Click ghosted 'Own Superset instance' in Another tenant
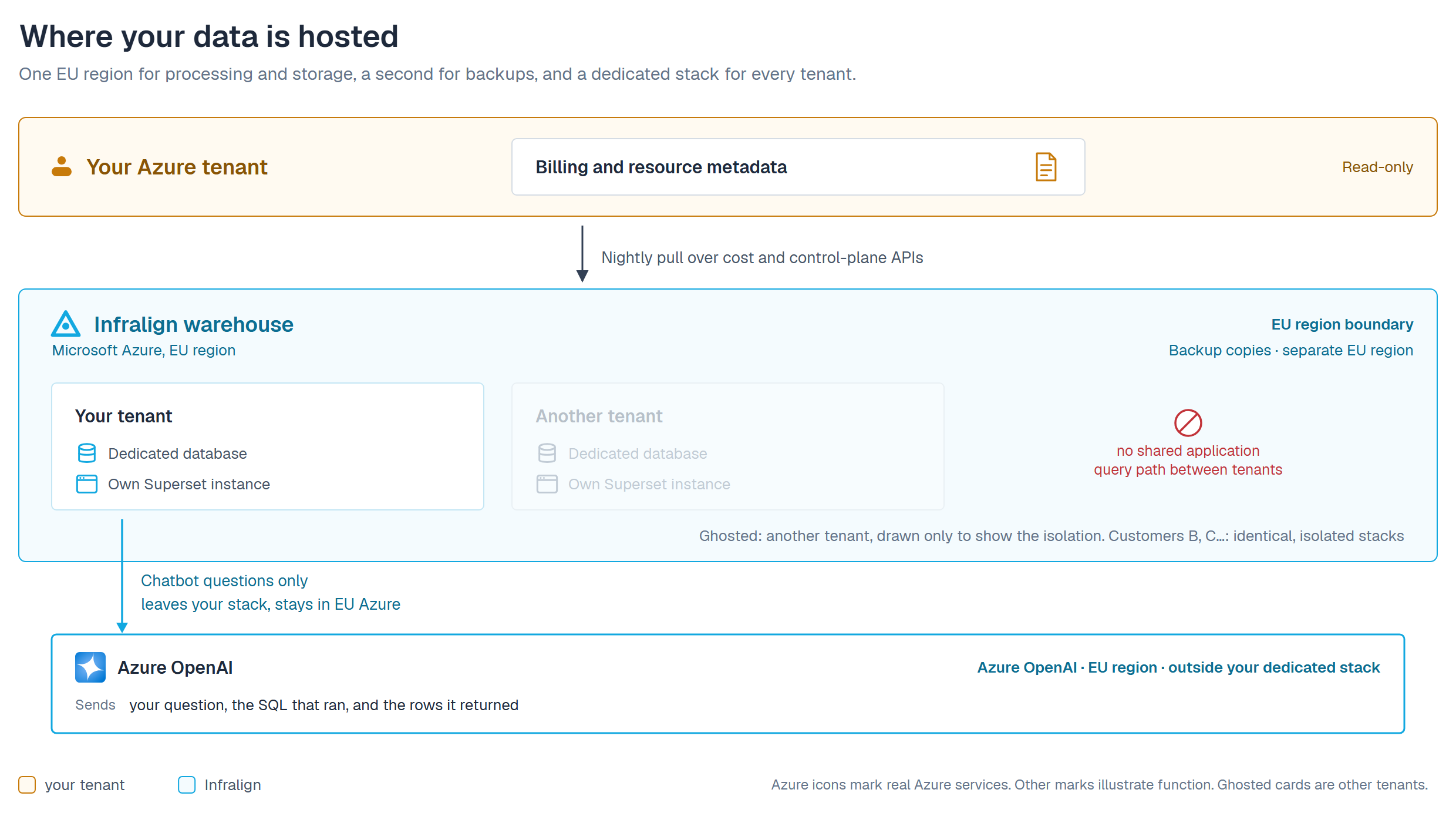This screenshot has height=813, width=1456. [649, 484]
